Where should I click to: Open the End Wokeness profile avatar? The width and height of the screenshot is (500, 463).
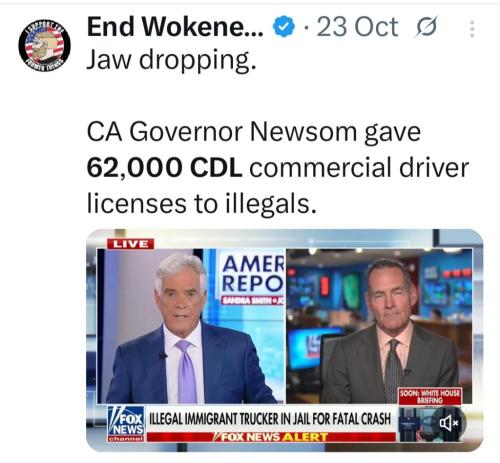click(x=44, y=46)
